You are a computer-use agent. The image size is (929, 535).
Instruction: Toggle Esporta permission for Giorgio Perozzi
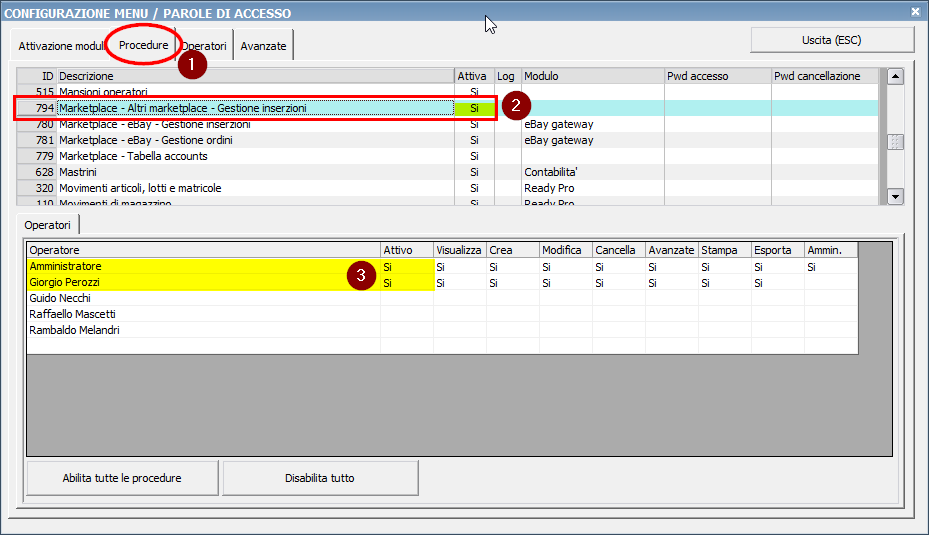pyautogui.click(x=777, y=283)
